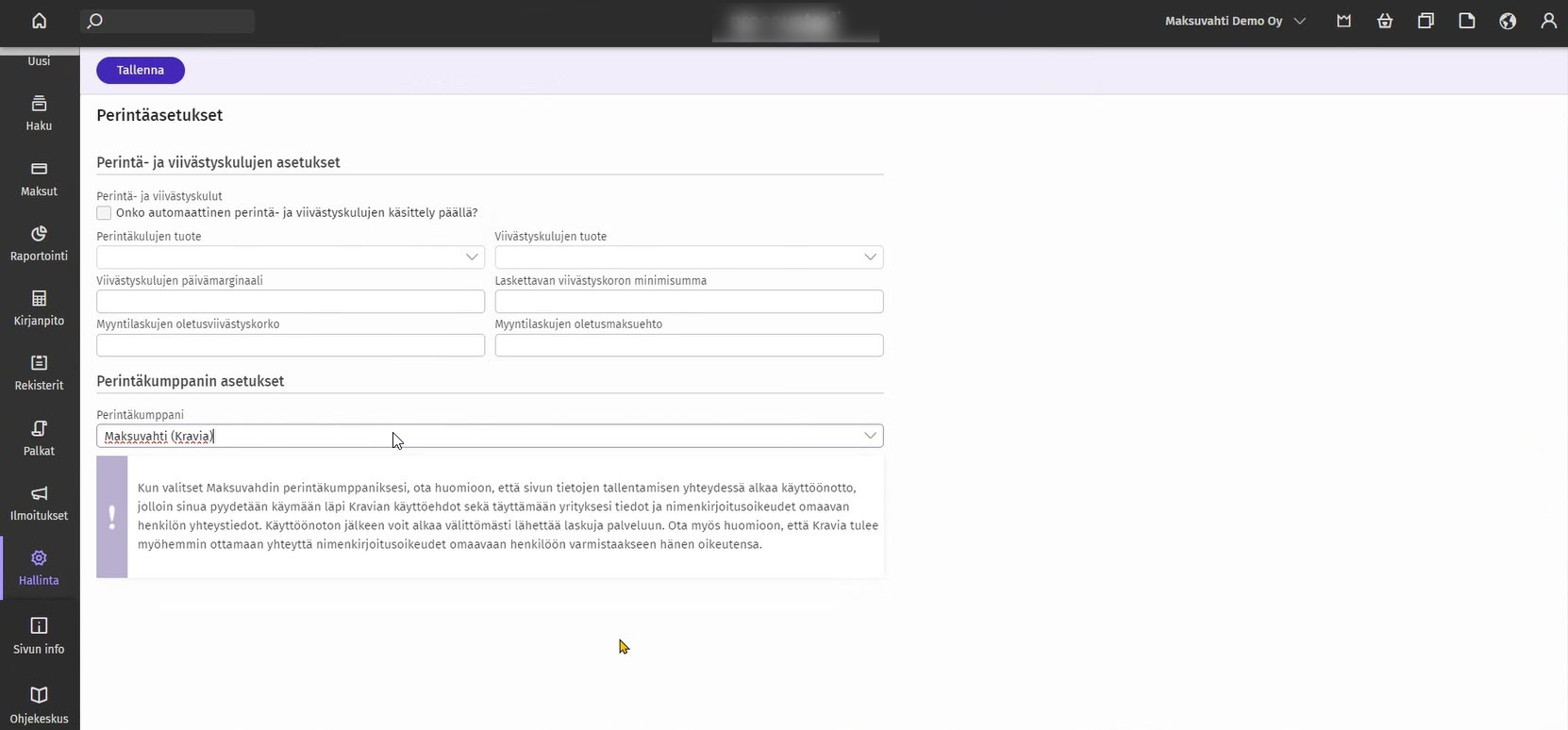Open Maksut section in sidebar

point(39,178)
